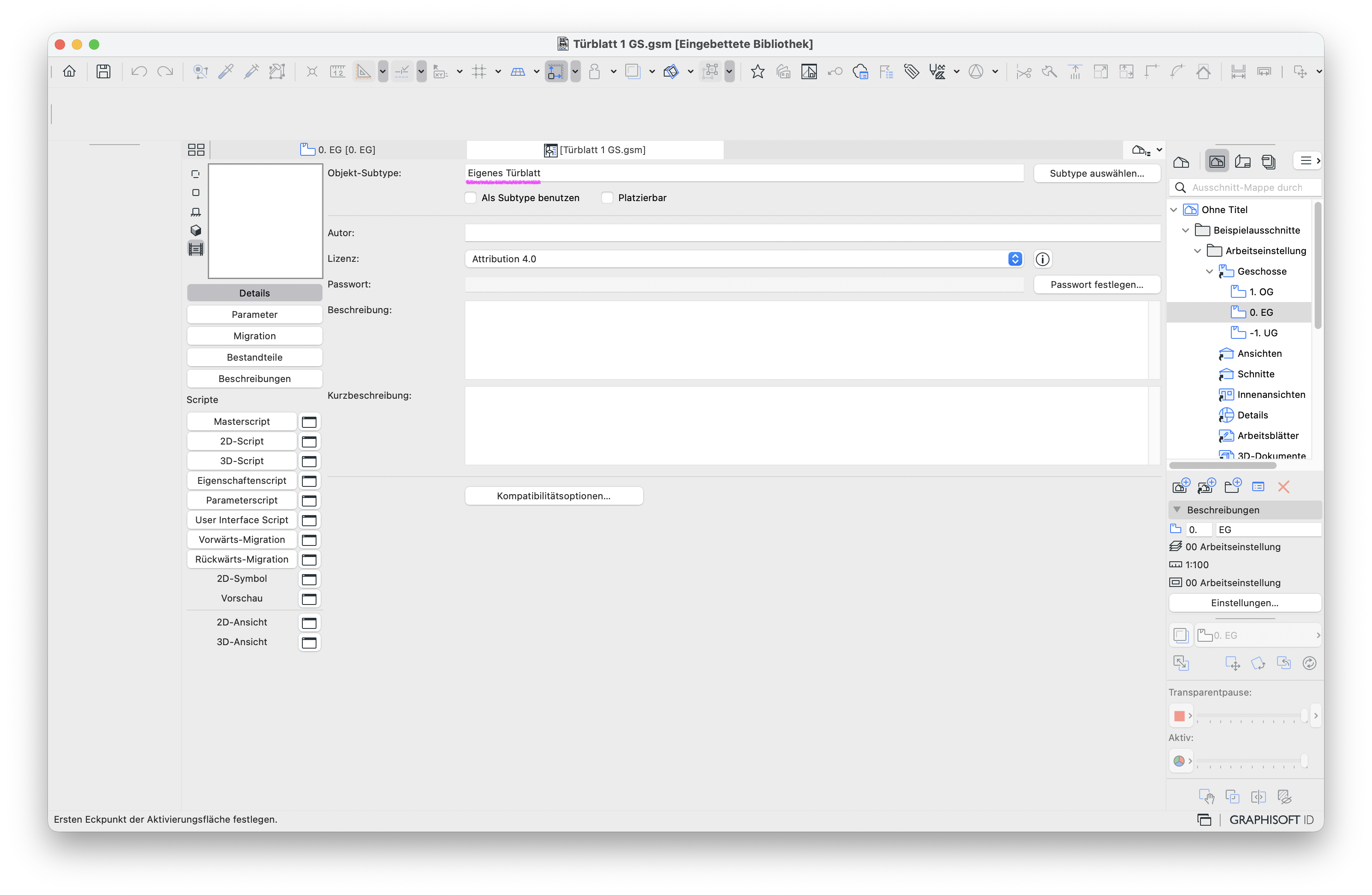Click the scissors trim tool icon
This screenshot has width=1372, height=895.
(x=1023, y=71)
